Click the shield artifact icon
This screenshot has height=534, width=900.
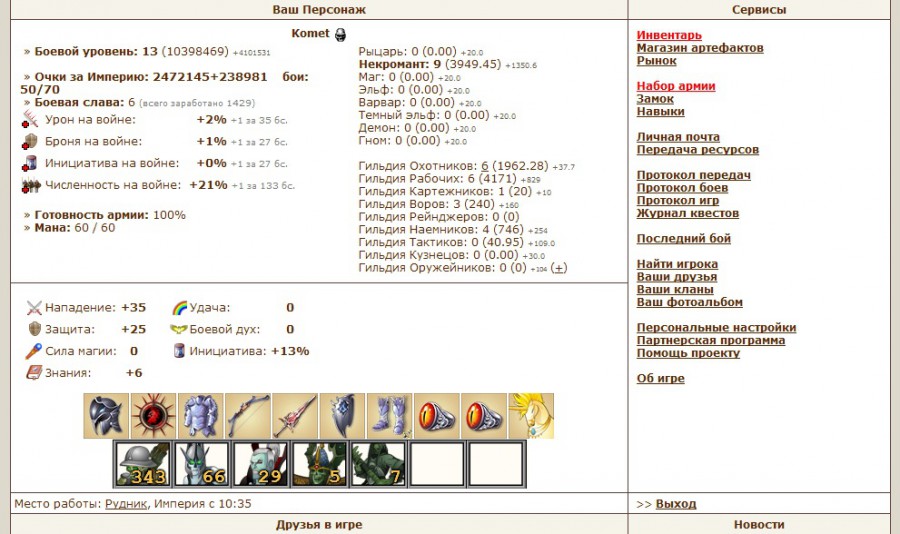point(342,416)
